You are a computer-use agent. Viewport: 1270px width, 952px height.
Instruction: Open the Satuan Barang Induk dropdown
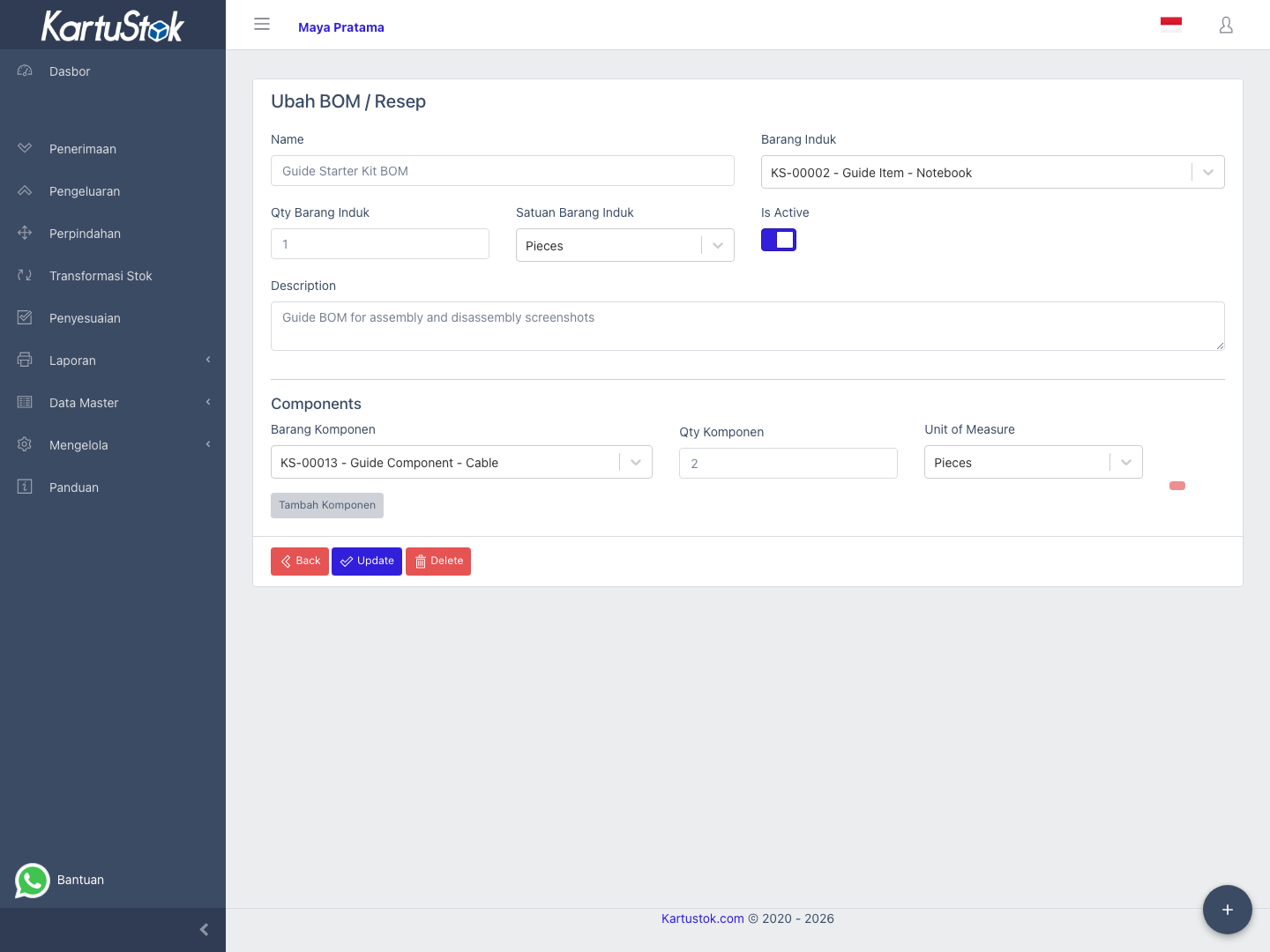[x=625, y=245]
